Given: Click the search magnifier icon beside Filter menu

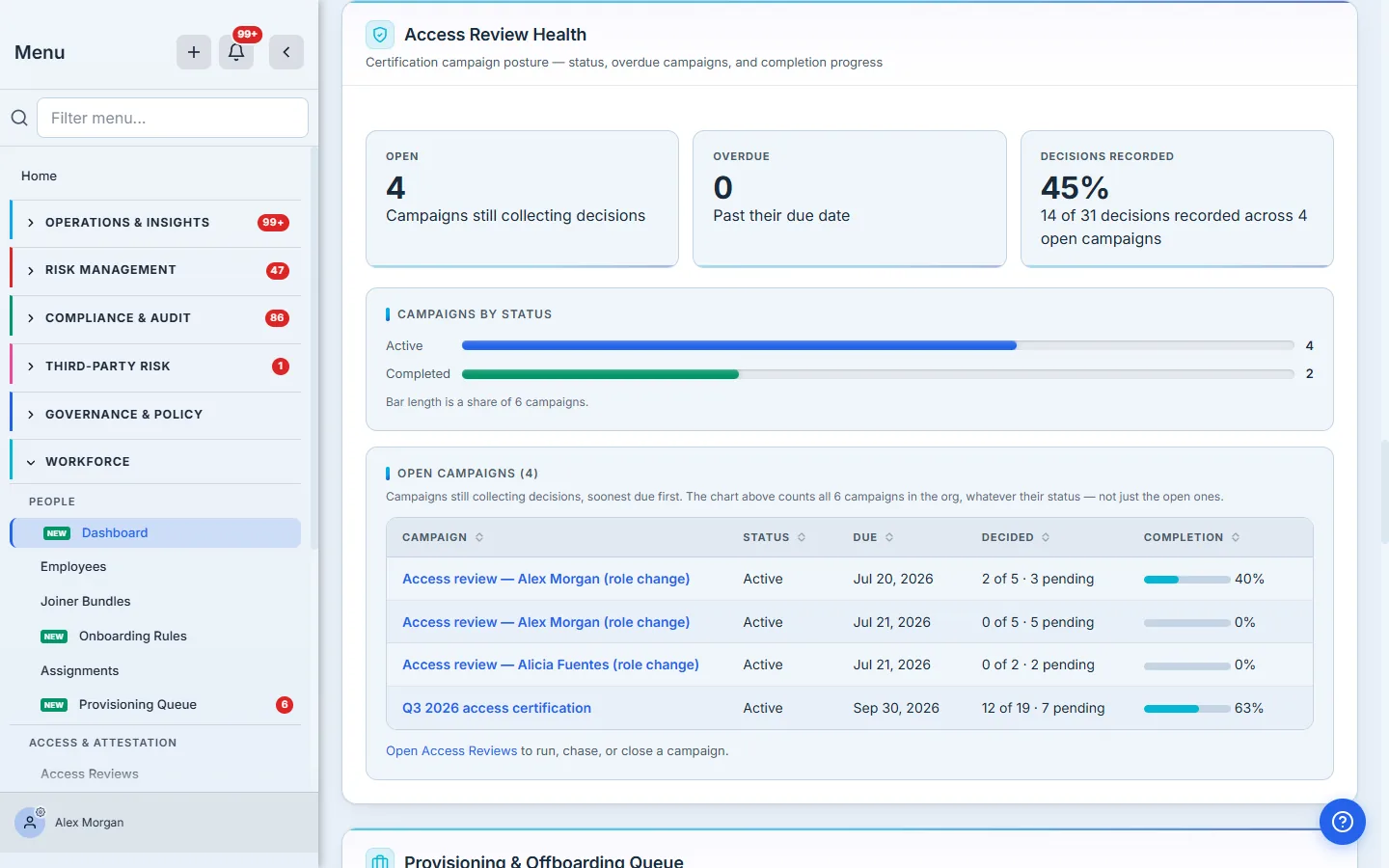Looking at the screenshot, I should coord(19,118).
